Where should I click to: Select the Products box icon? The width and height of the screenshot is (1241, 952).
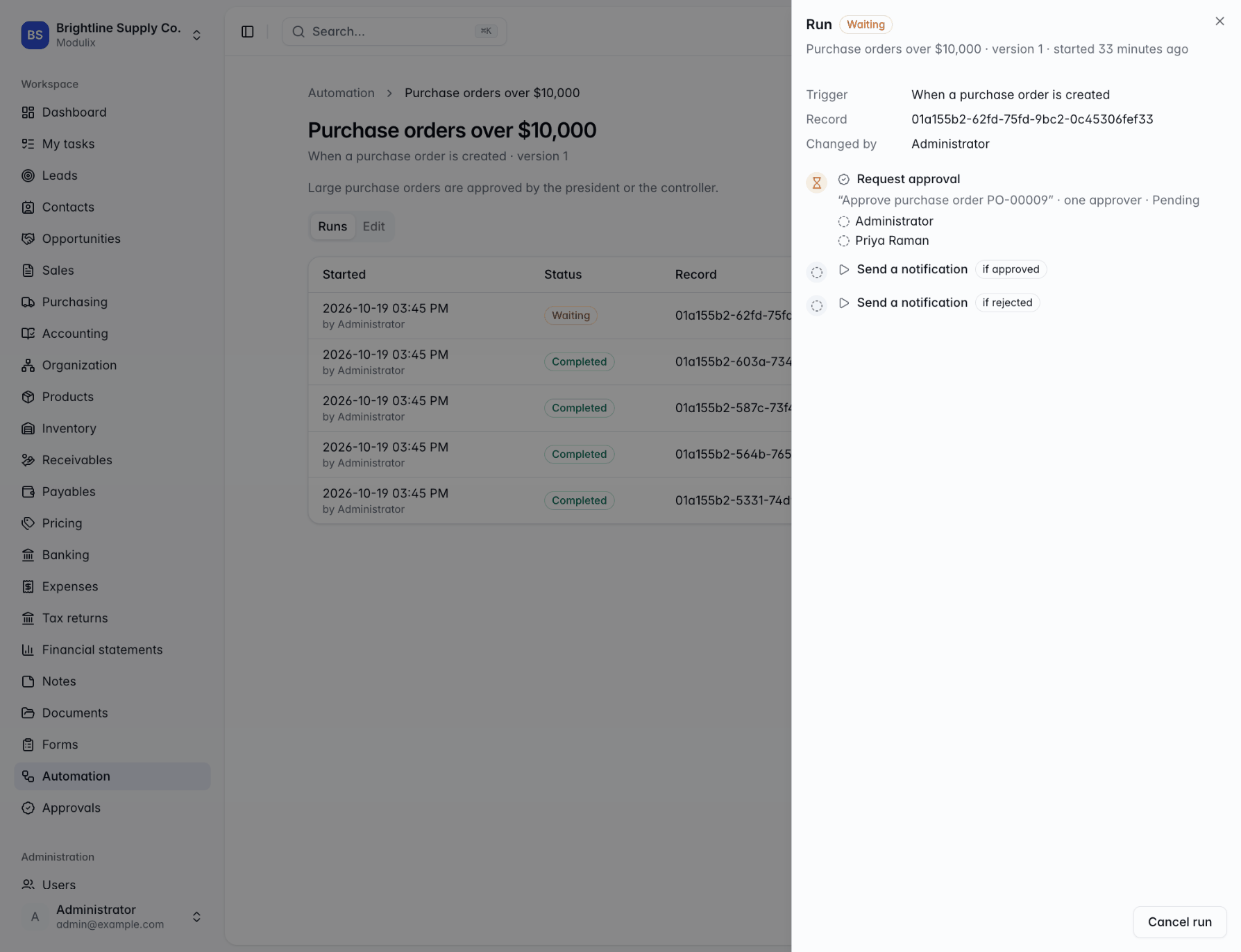click(28, 397)
